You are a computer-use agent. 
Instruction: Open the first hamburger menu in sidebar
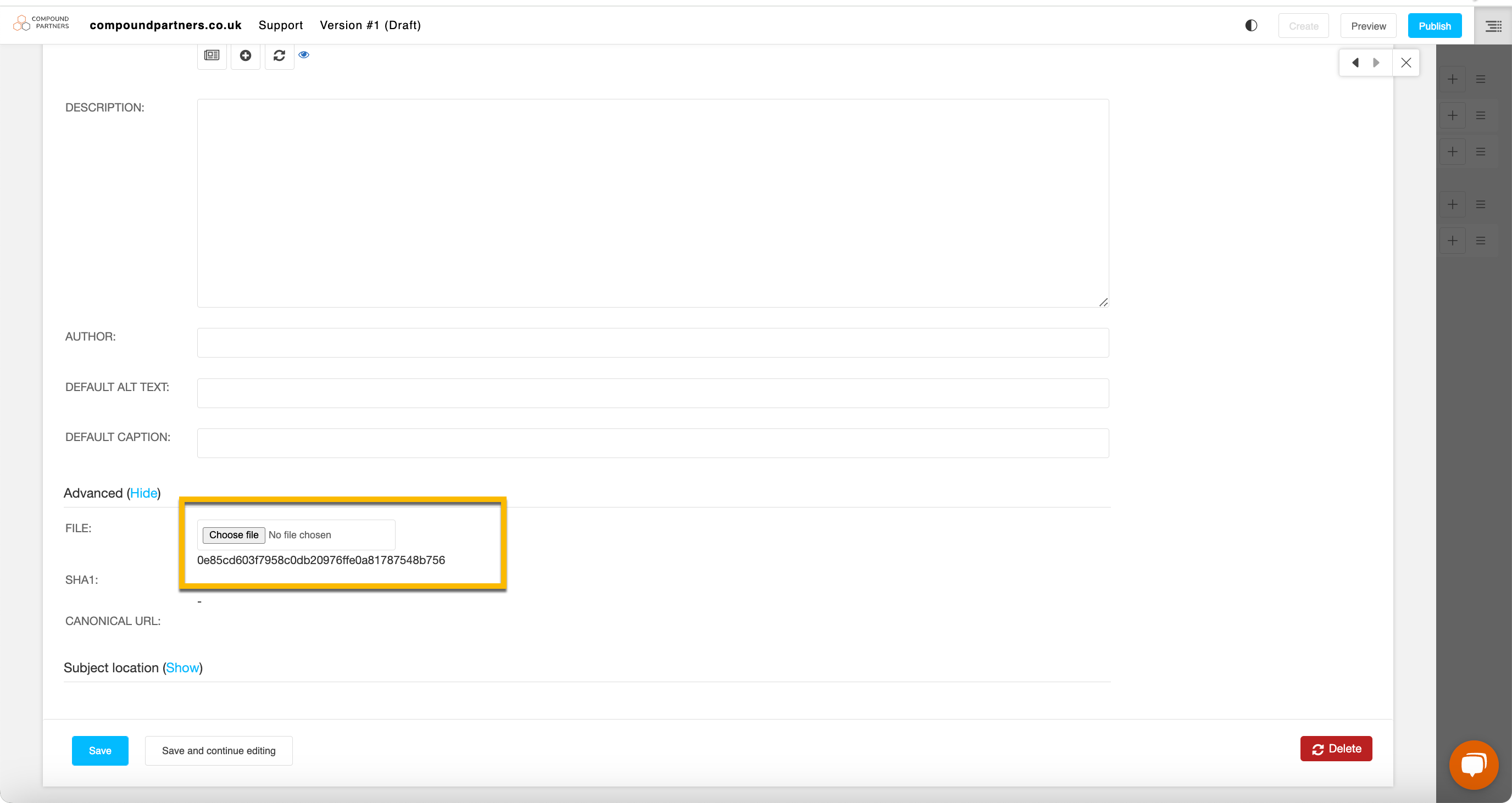[x=1481, y=79]
